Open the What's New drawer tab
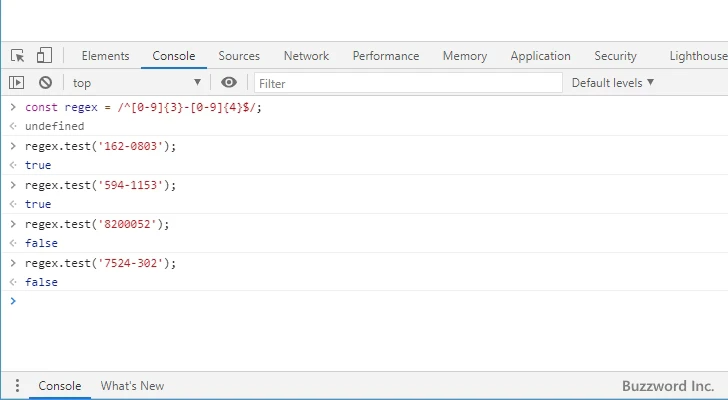The height and width of the screenshot is (400, 728). (132, 386)
